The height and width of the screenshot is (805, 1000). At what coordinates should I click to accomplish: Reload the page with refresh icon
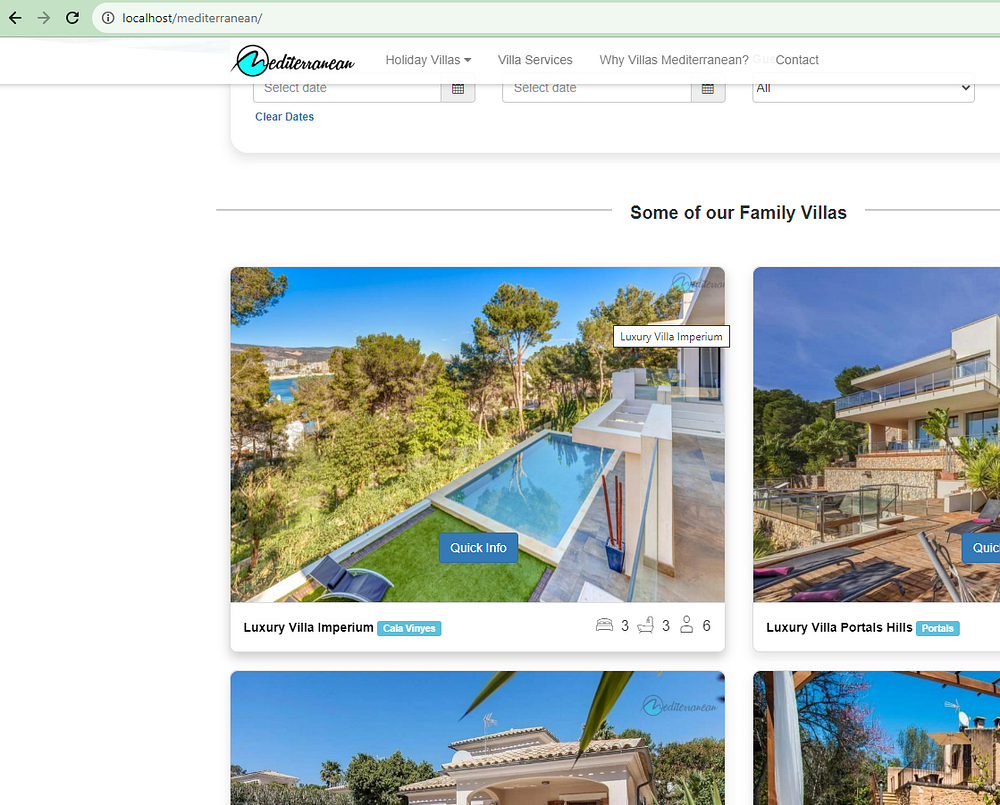(x=72, y=18)
